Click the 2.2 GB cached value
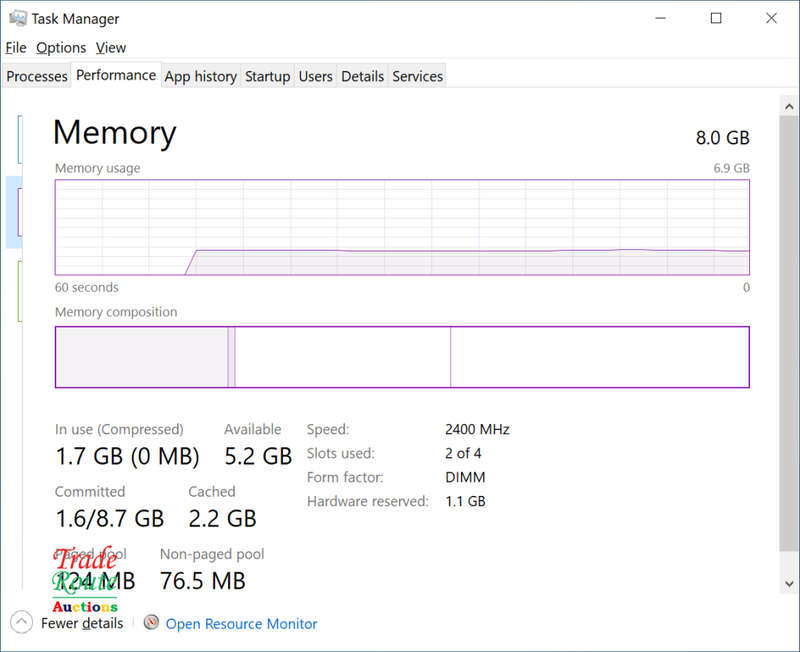Image resolution: width=800 pixels, height=652 pixels. pyautogui.click(x=222, y=519)
